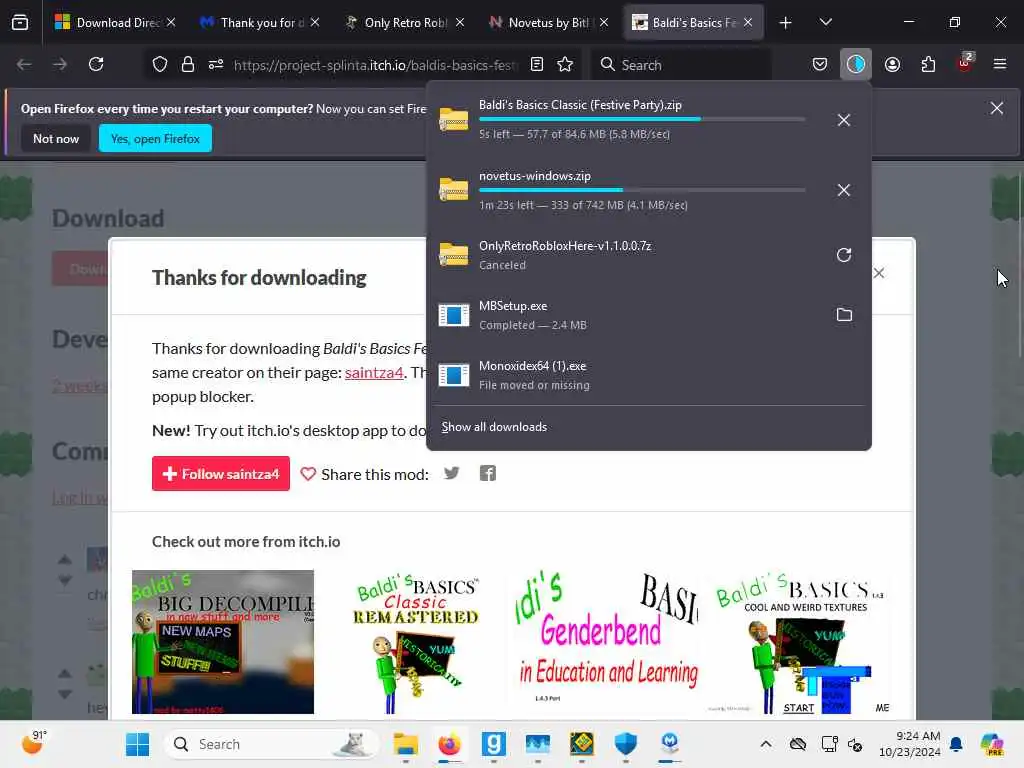Open the Windows Start menu
The image size is (1024, 768).
tap(137, 744)
